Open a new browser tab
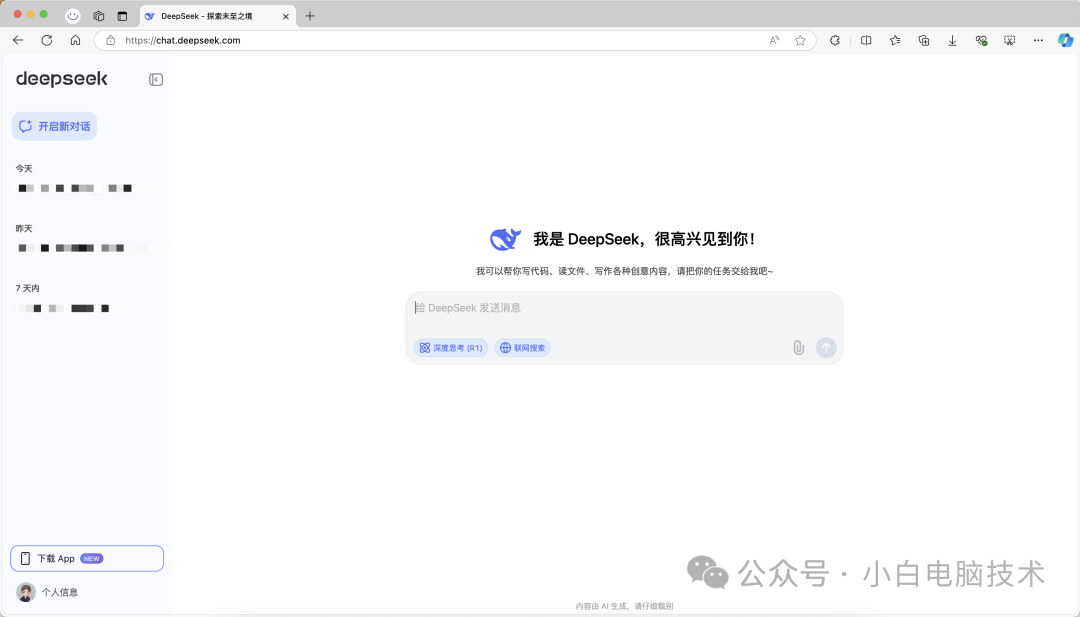The image size is (1080, 617). coord(310,16)
